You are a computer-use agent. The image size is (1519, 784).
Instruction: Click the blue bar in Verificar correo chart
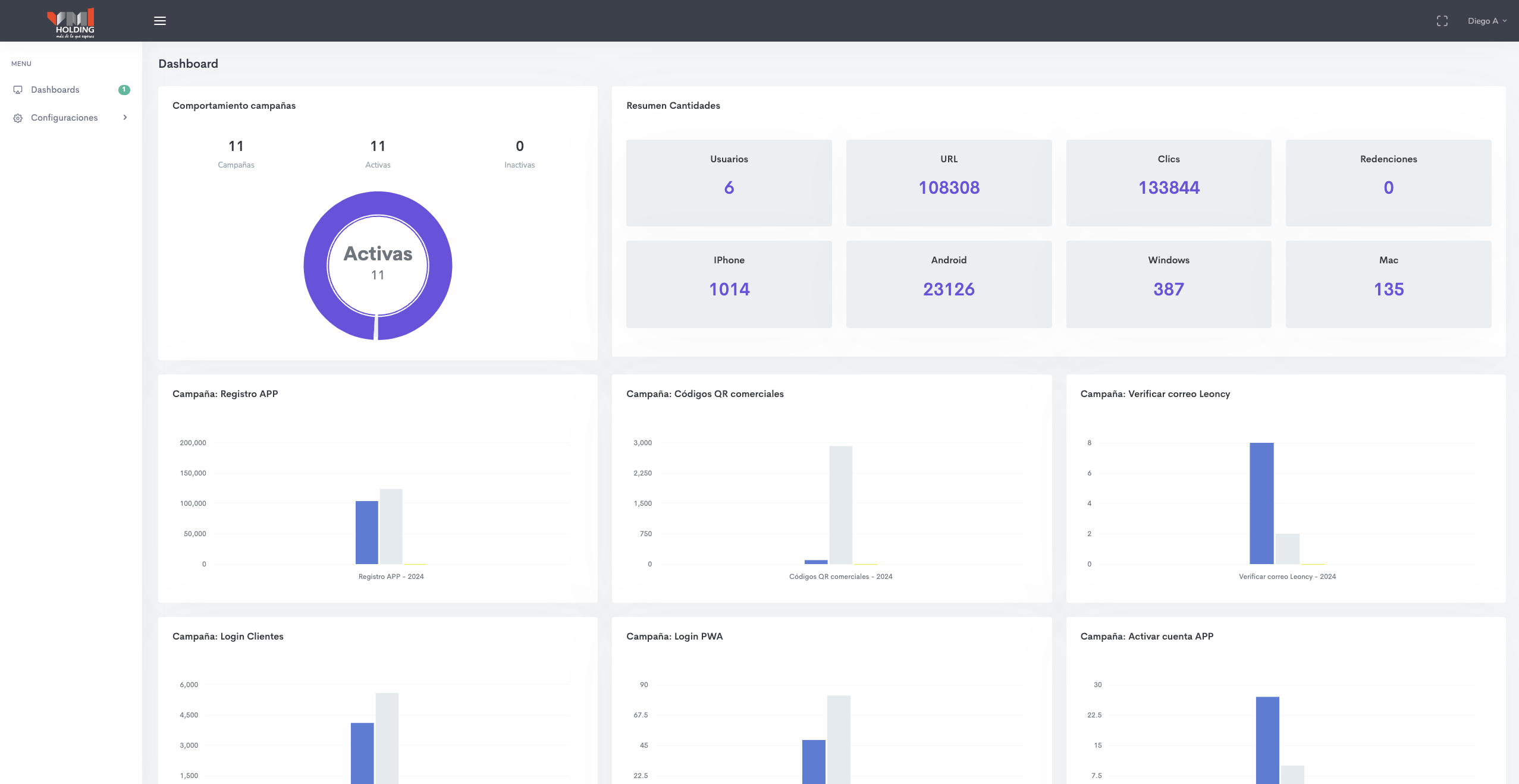(x=1261, y=503)
